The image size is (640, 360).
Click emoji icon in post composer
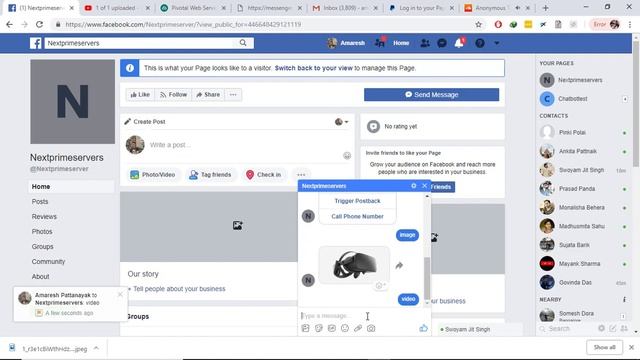point(347,156)
